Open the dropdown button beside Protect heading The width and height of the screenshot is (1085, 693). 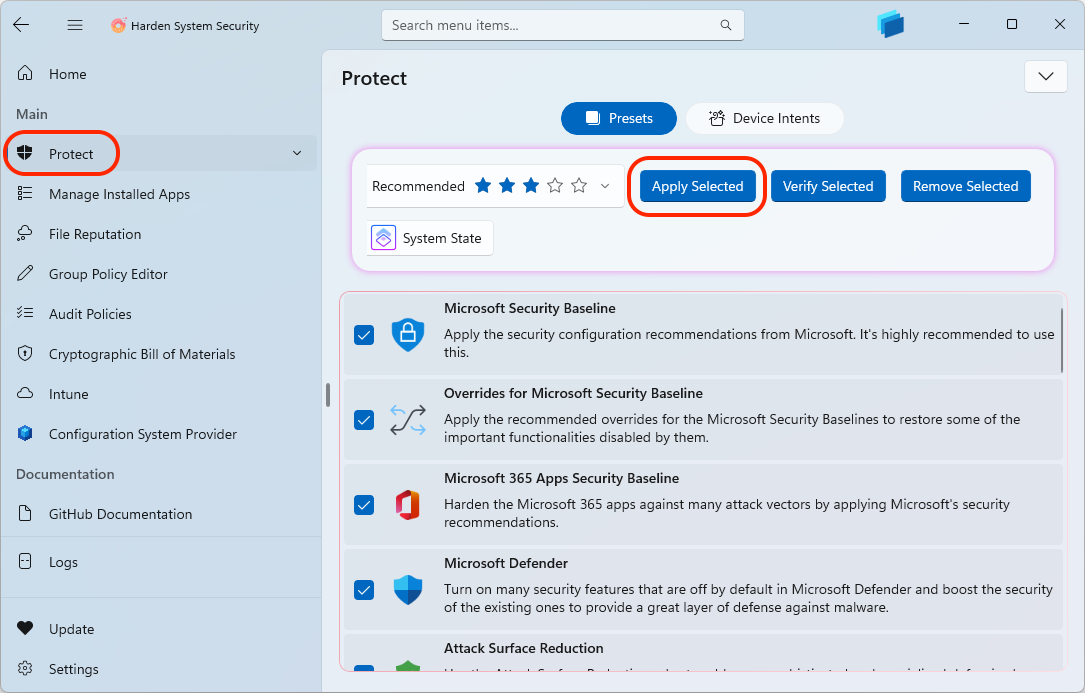1046,76
